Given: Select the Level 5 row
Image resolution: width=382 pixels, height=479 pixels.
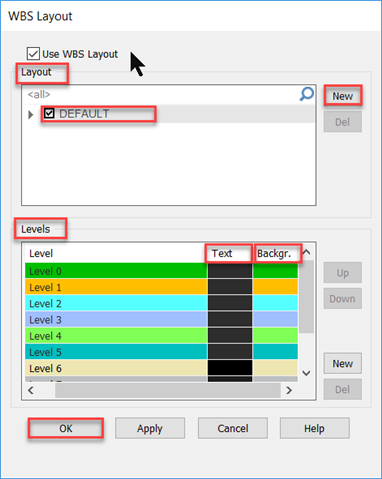Looking at the screenshot, I should (161, 352).
